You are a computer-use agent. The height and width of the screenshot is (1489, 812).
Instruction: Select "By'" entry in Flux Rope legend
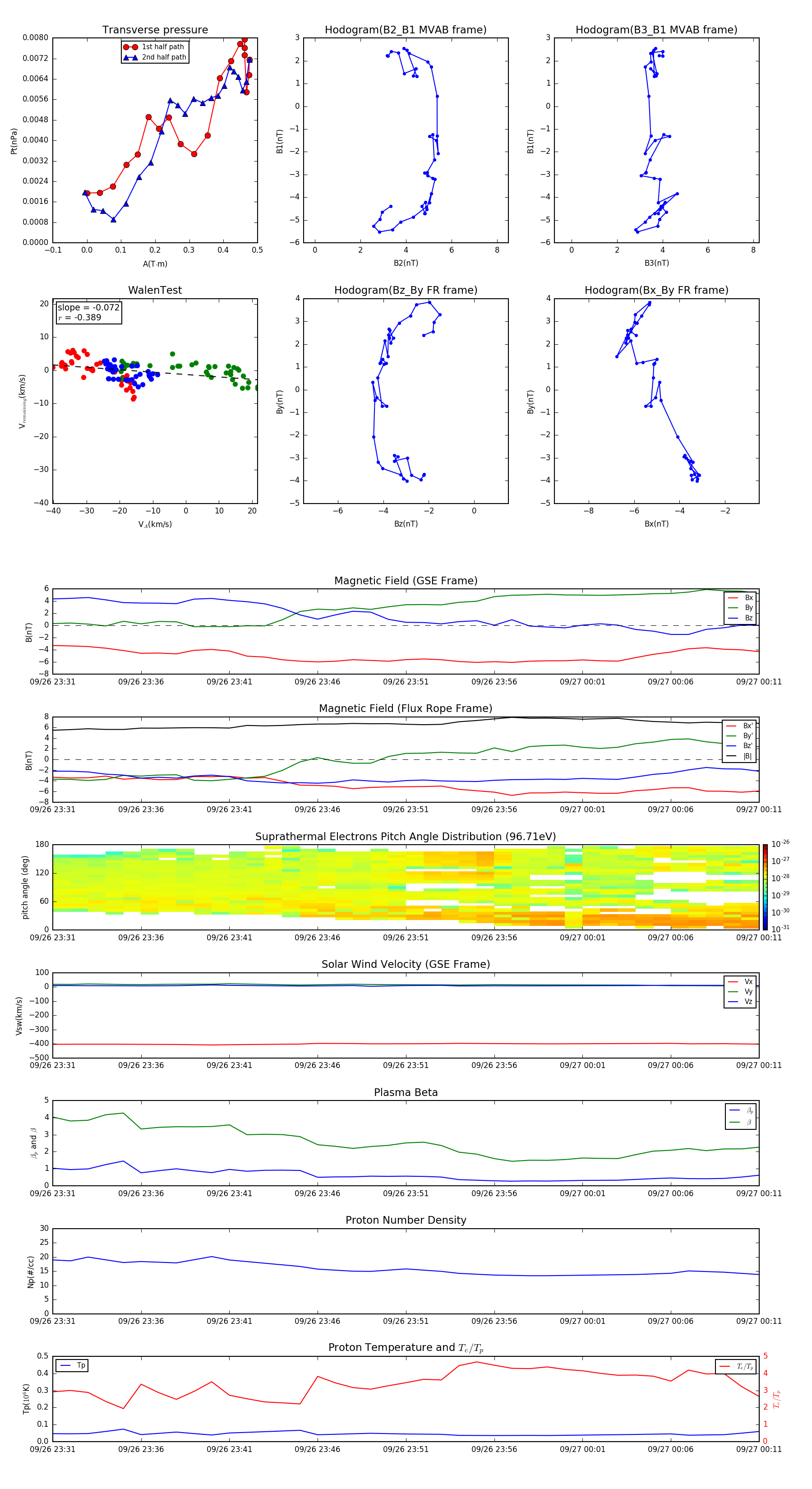pyautogui.click(x=740, y=736)
